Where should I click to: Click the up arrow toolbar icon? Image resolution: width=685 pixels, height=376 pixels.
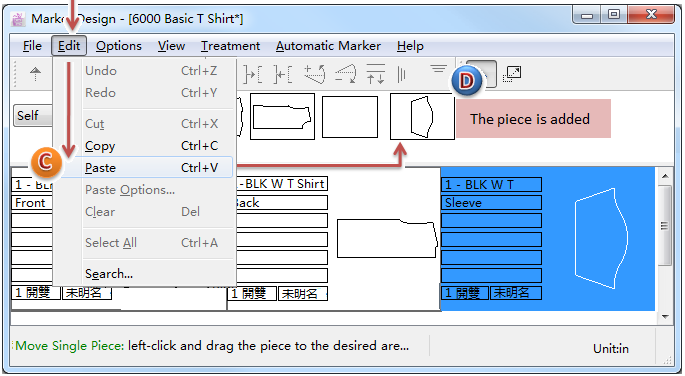35,73
